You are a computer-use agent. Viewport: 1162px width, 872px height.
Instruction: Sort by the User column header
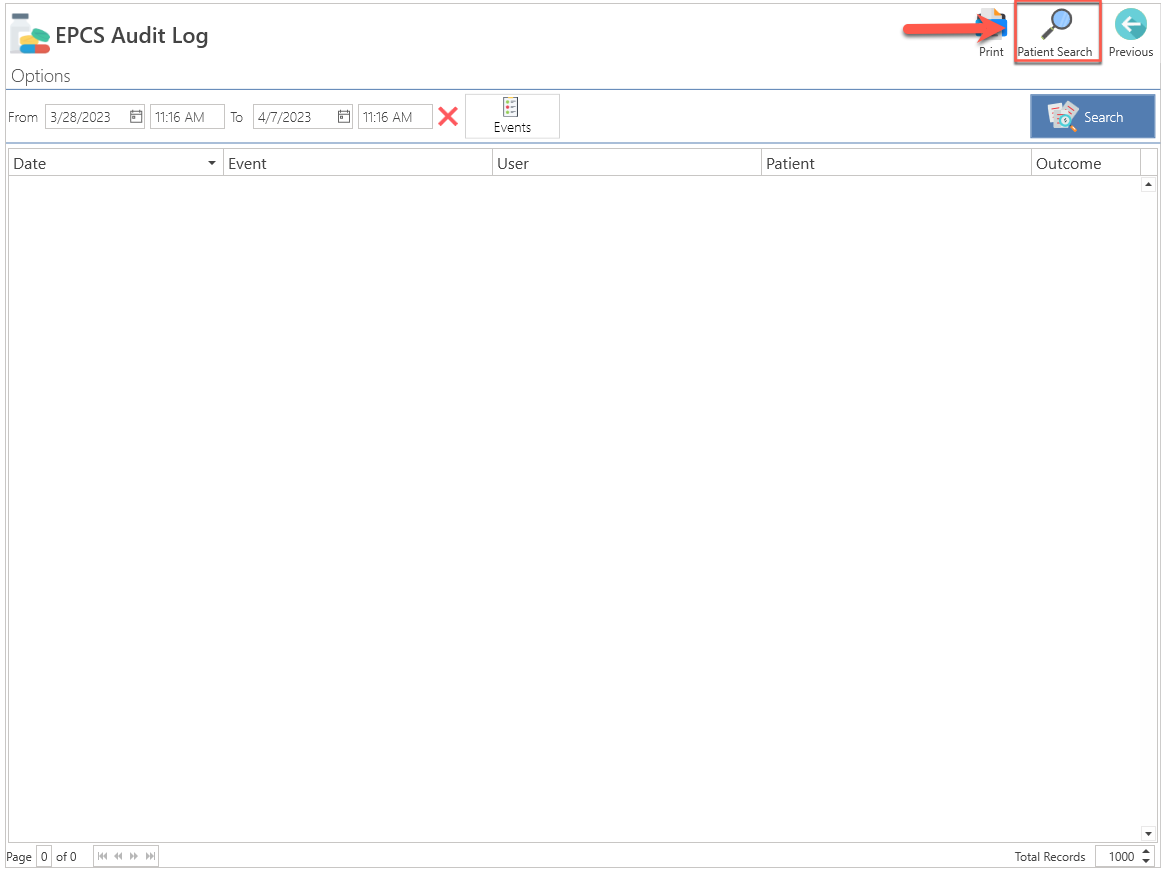tap(627, 163)
